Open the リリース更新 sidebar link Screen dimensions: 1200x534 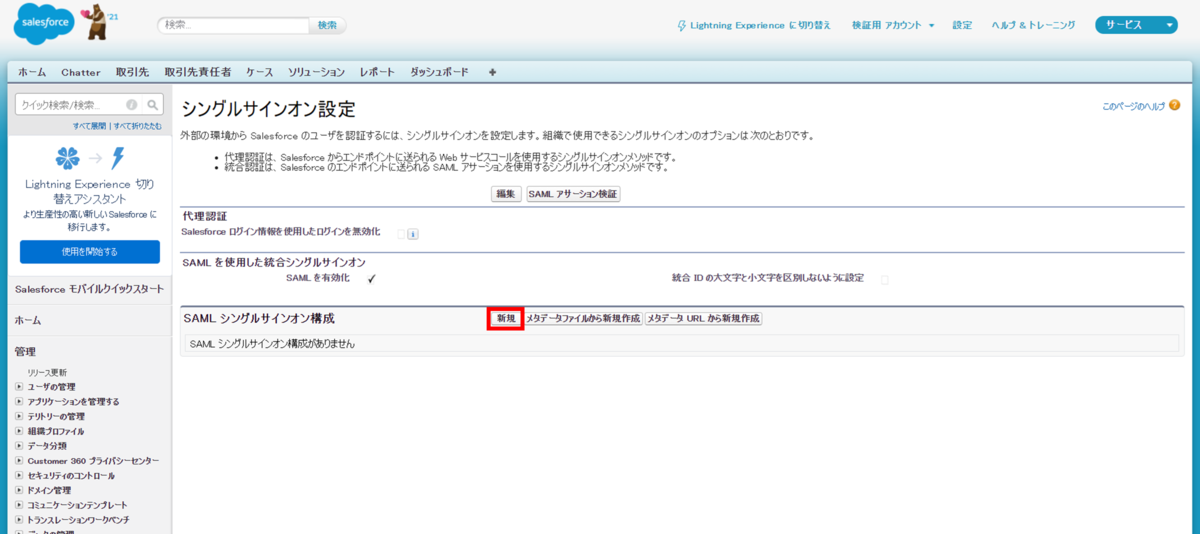(x=47, y=372)
